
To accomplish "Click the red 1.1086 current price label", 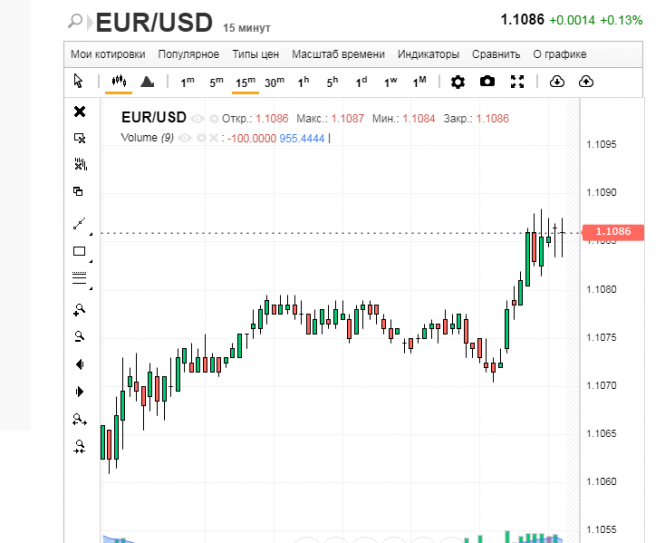I will pyautogui.click(x=613, y=232).
